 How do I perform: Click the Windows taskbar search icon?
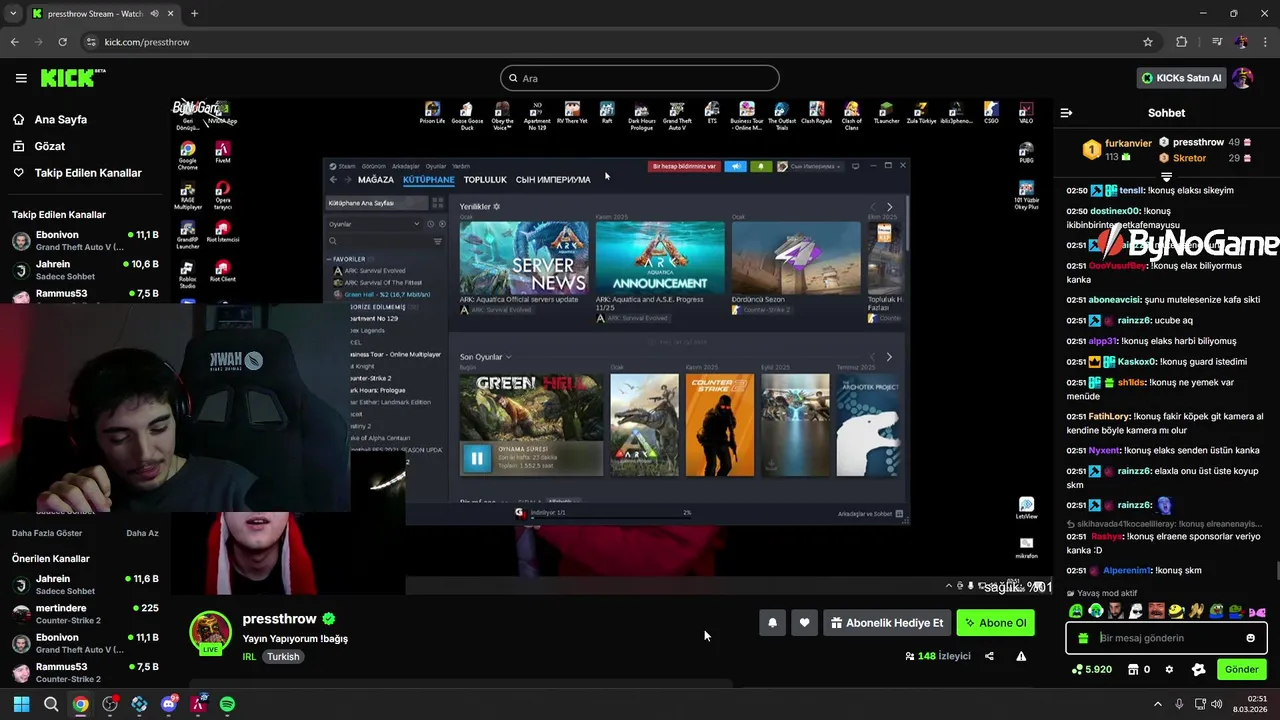51,704
